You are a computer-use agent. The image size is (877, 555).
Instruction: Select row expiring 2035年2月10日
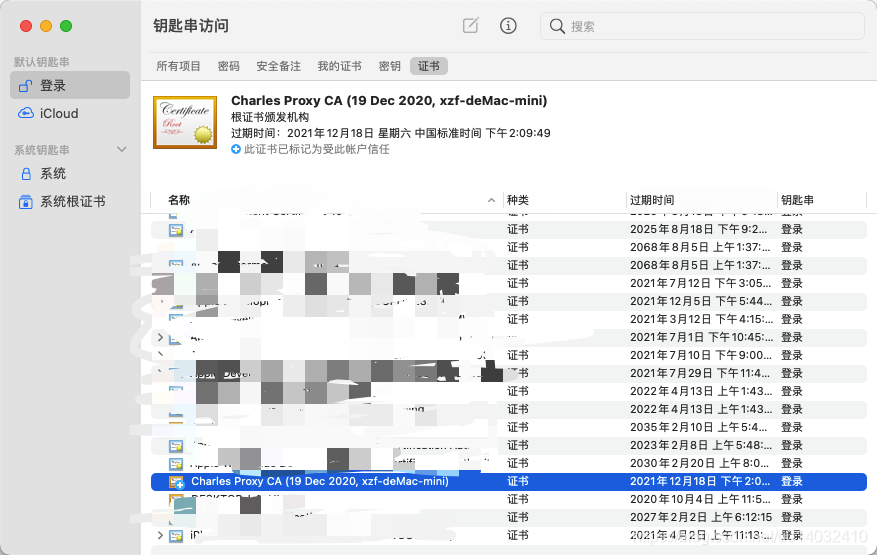click(509, 427)
